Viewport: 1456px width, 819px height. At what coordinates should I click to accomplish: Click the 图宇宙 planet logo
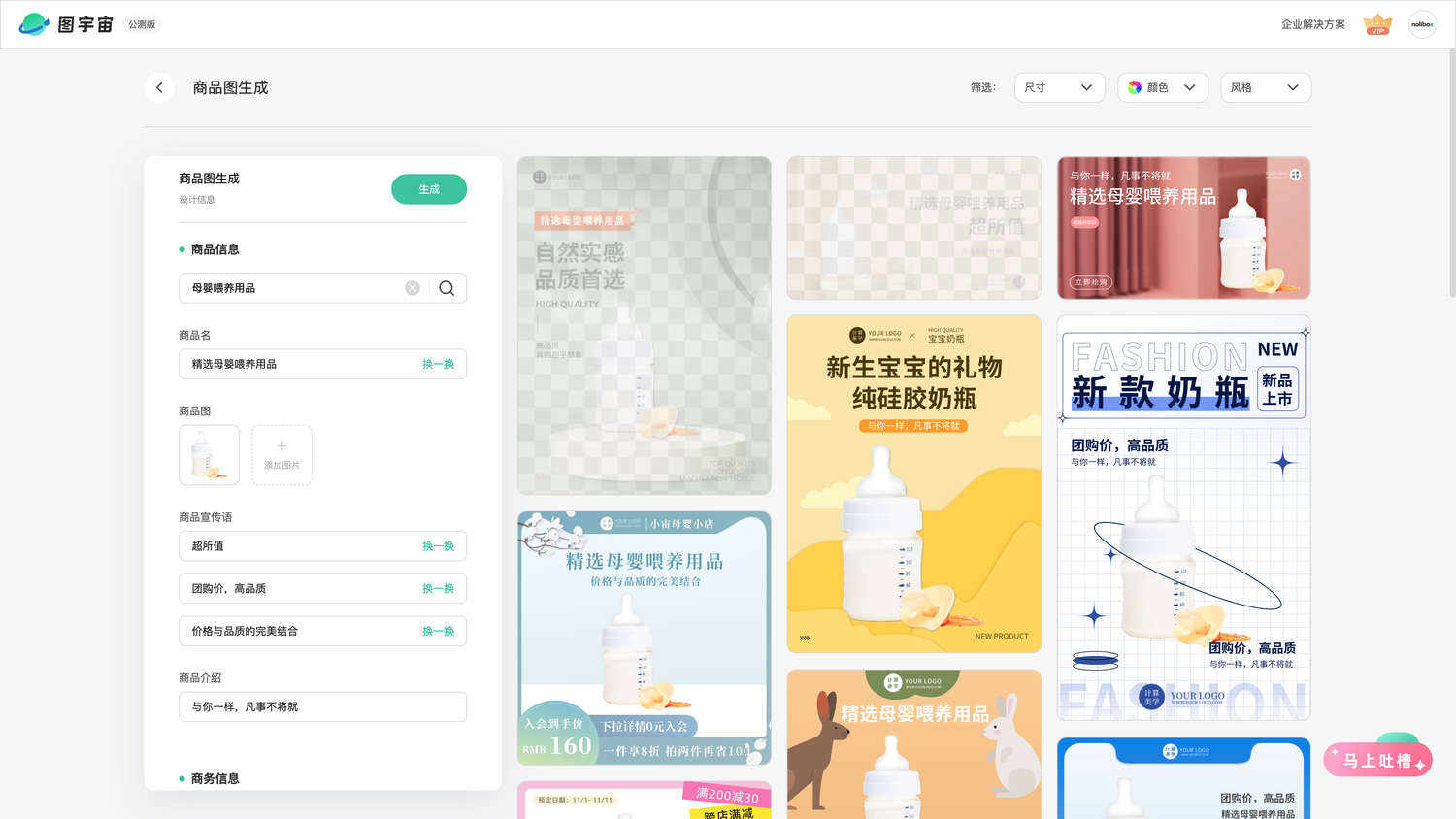[x=34, y=24]
